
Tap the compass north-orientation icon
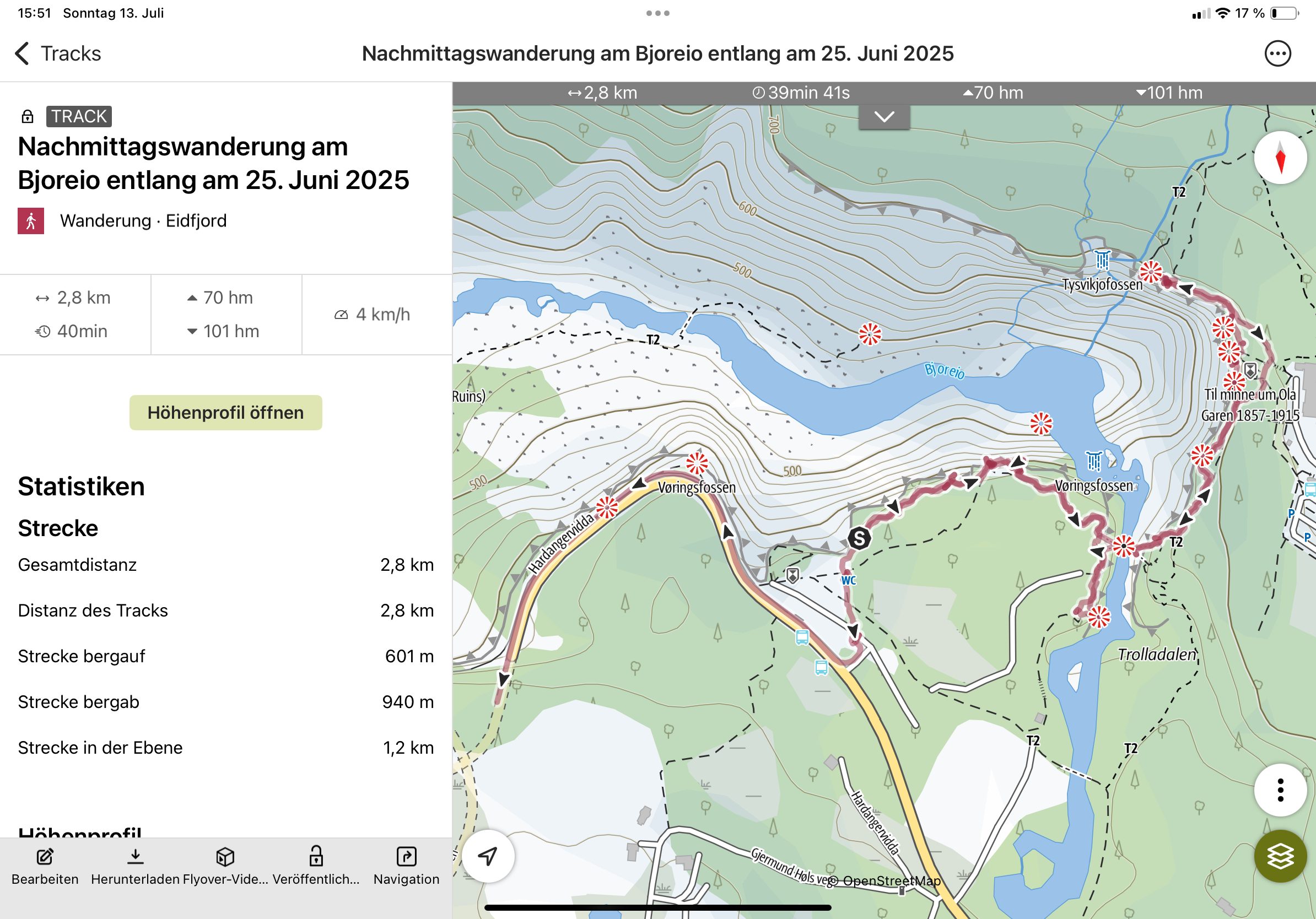(1280, 158)
